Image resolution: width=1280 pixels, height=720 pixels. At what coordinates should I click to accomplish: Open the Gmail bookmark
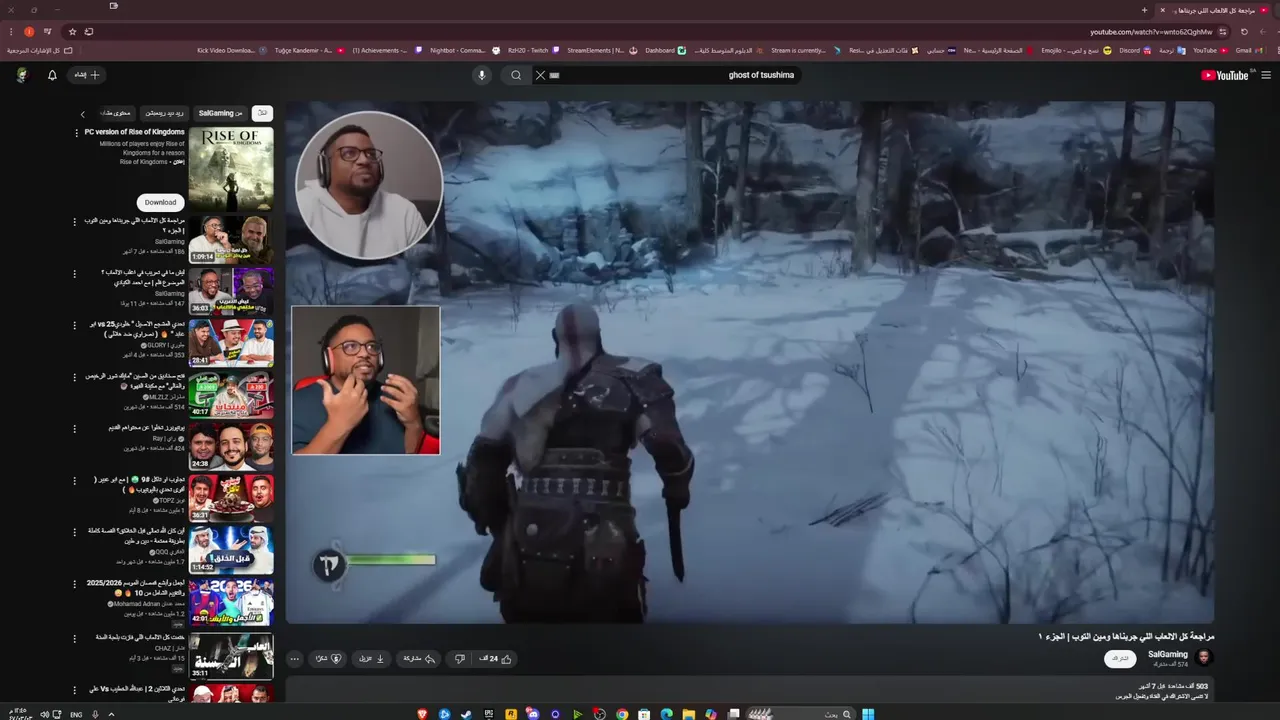[1250, 50]
